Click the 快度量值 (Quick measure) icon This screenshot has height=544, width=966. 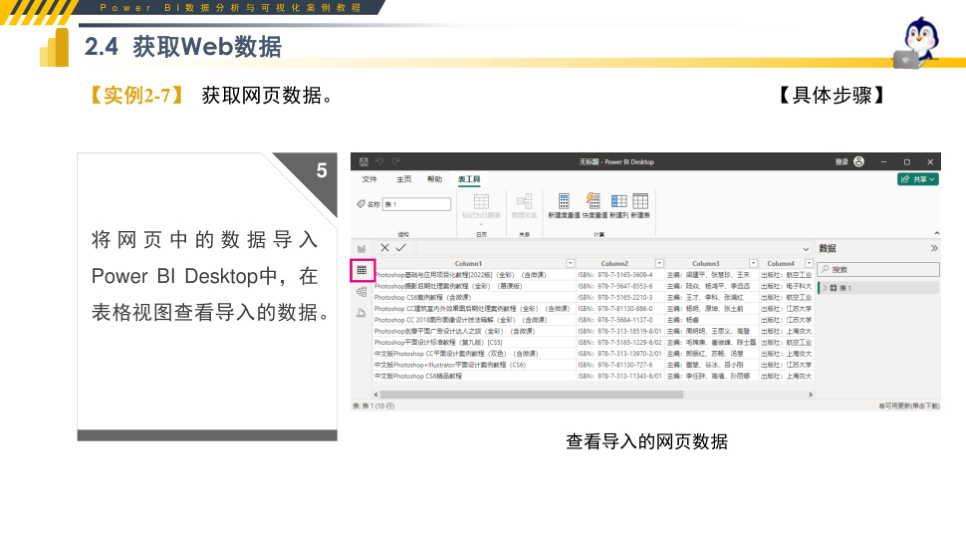click(593, 201)
